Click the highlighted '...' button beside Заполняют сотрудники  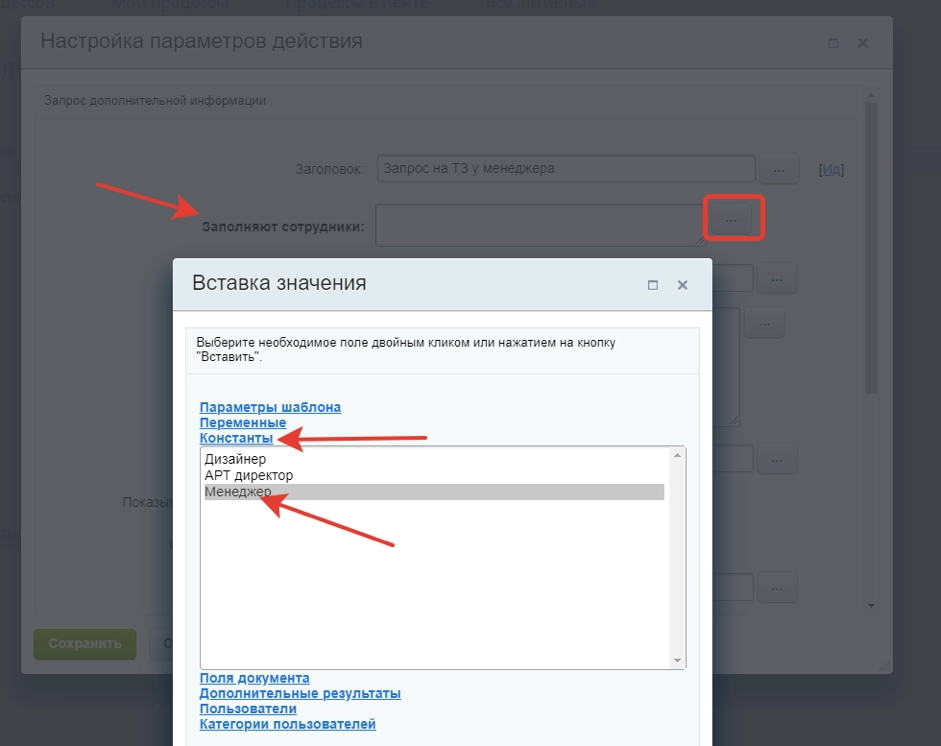tap(732, 219)
